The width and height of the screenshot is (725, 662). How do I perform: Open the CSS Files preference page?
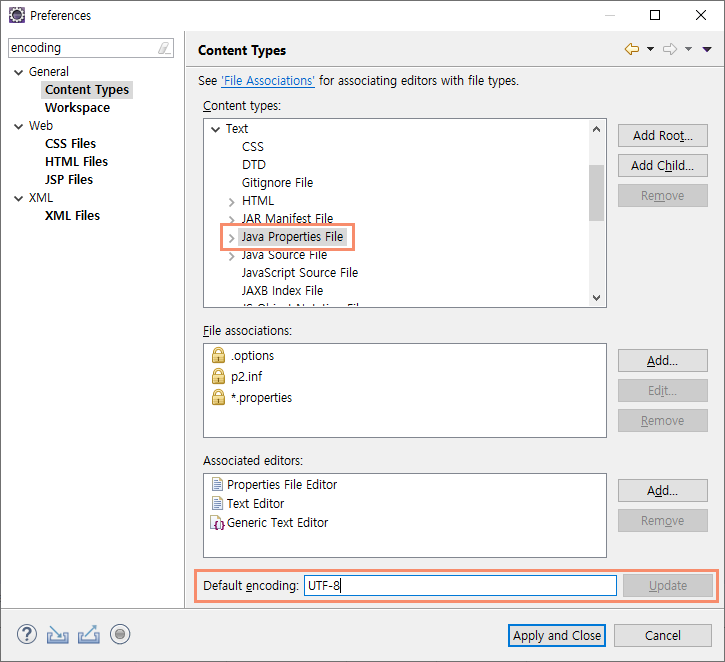point(71,144)
